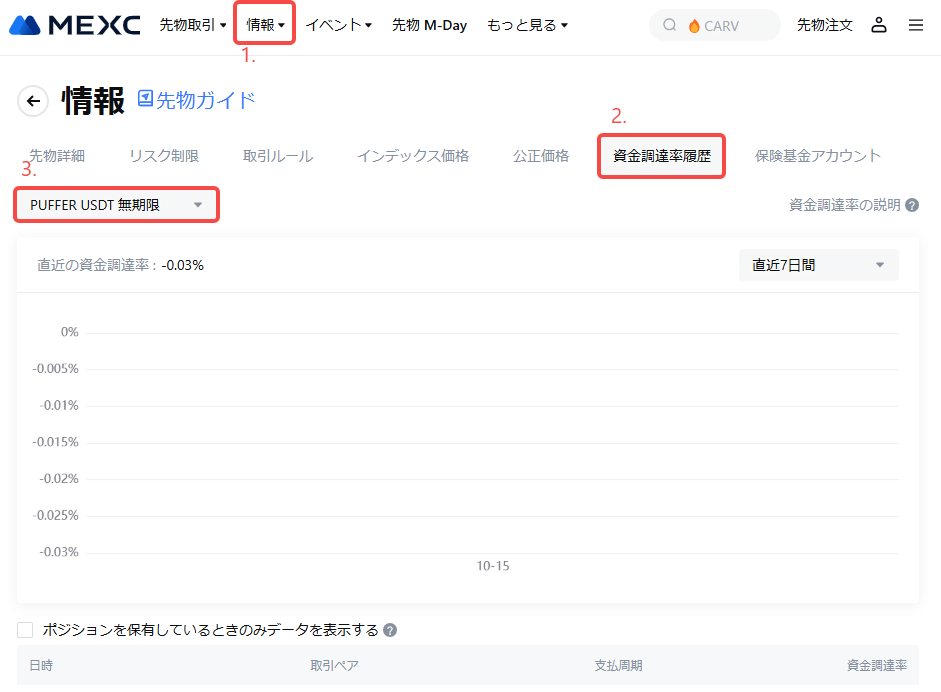Click the question mark icon beside position checkbox
The height and width of the screenshot is (692, 941).
pyautogui.click(x=390, y=630)
